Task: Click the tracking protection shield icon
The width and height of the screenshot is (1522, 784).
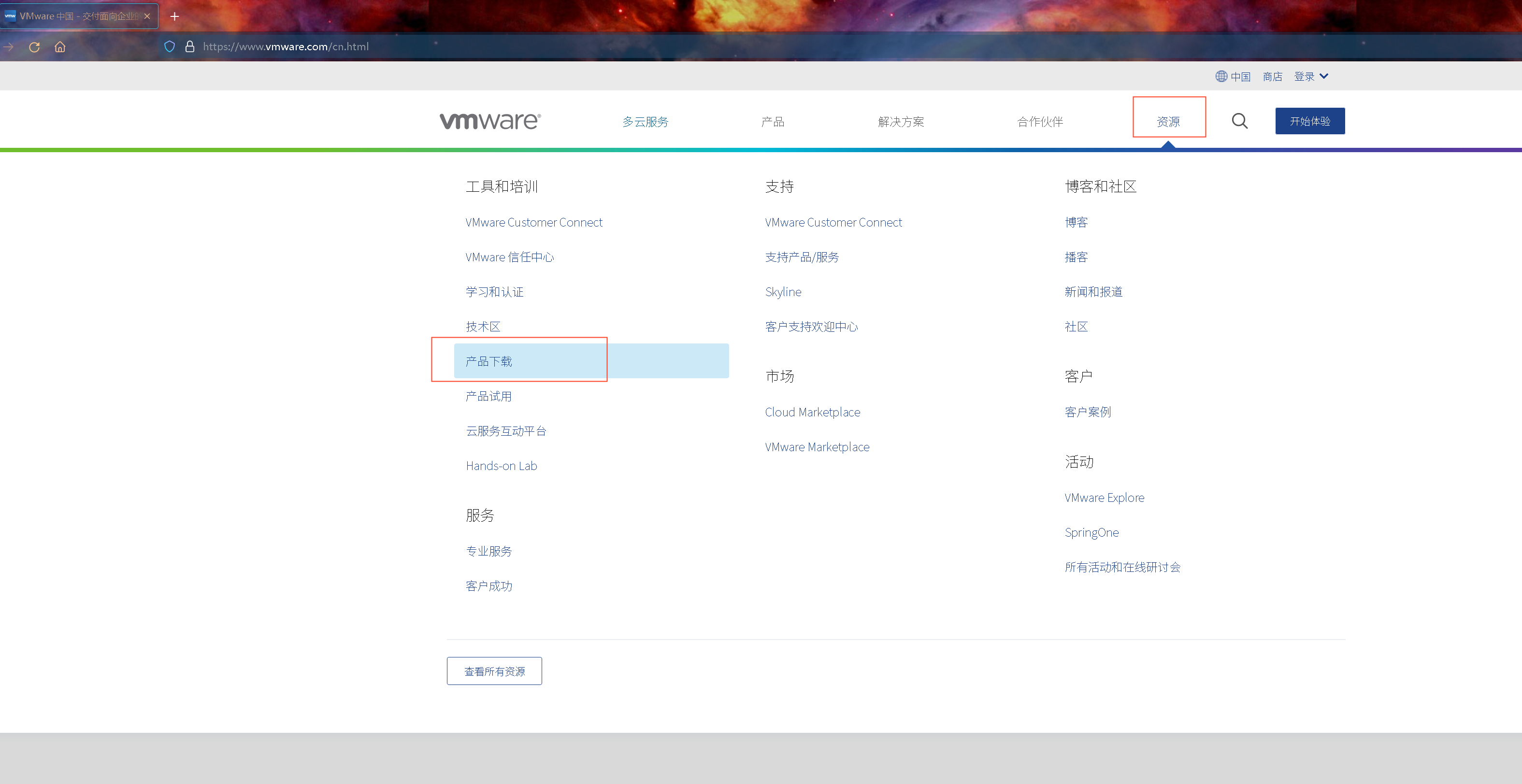Action: point(170,47)
